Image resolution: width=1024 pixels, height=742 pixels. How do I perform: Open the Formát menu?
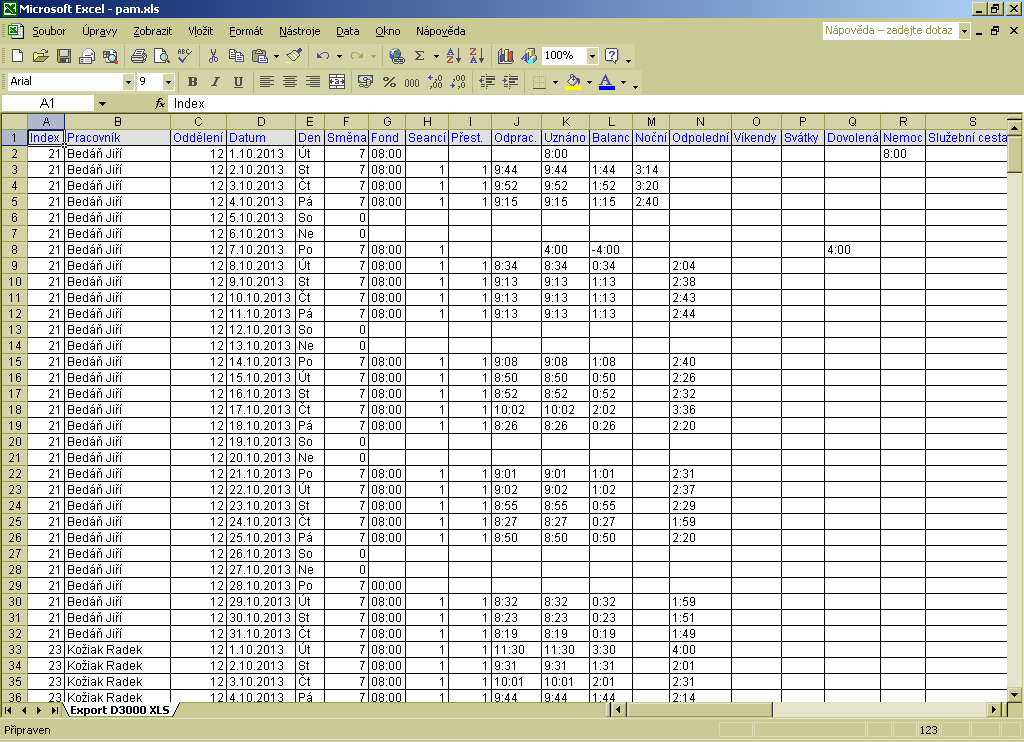click(x=246, y=31)
